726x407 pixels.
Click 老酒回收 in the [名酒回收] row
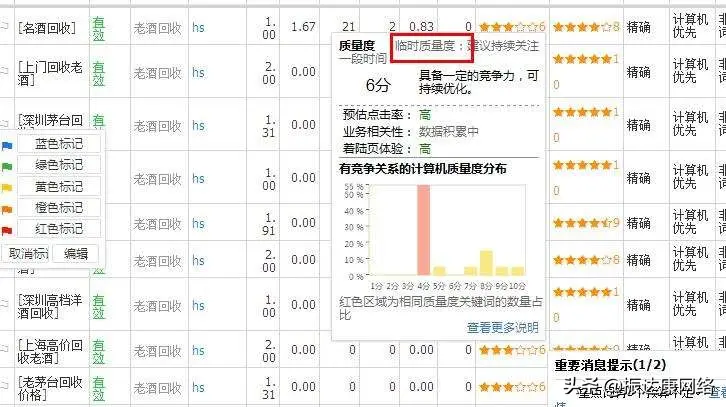coord(157,28)
